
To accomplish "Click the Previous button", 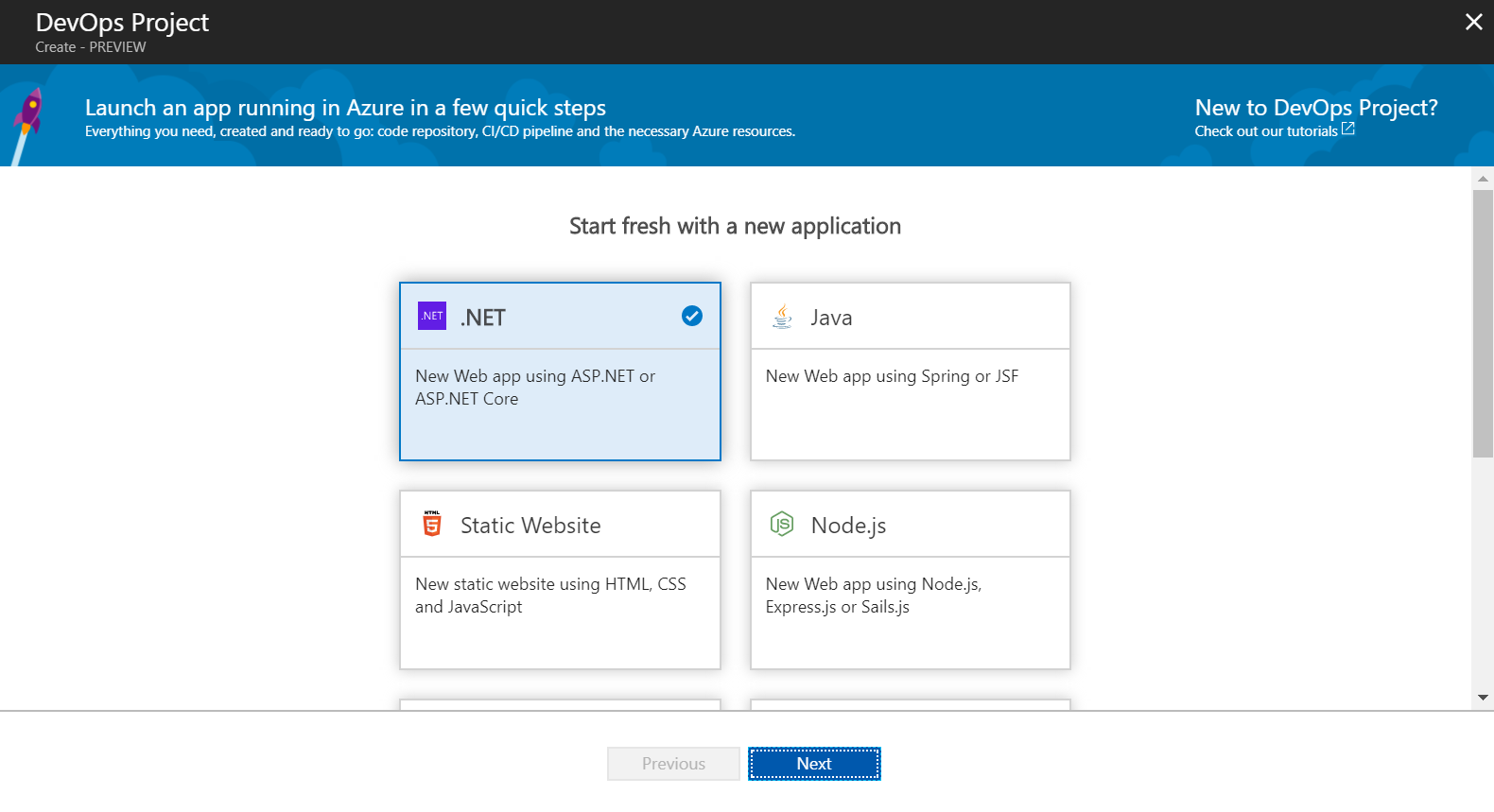I will 673,764.
